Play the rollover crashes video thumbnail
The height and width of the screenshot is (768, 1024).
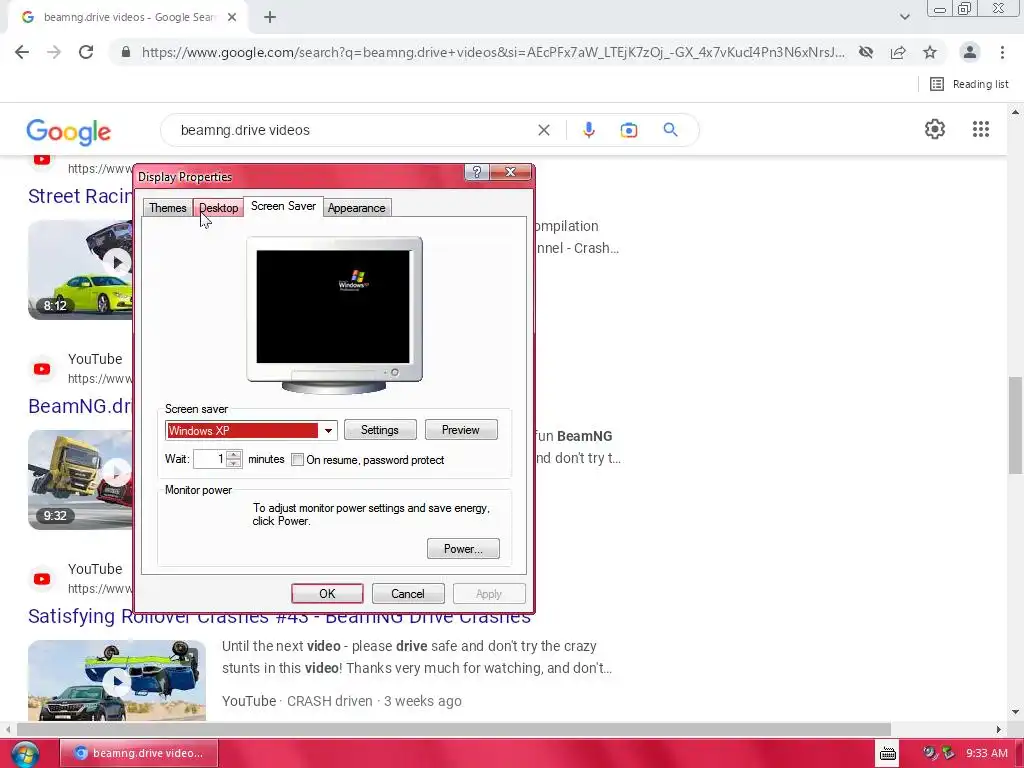click(117, 680)
